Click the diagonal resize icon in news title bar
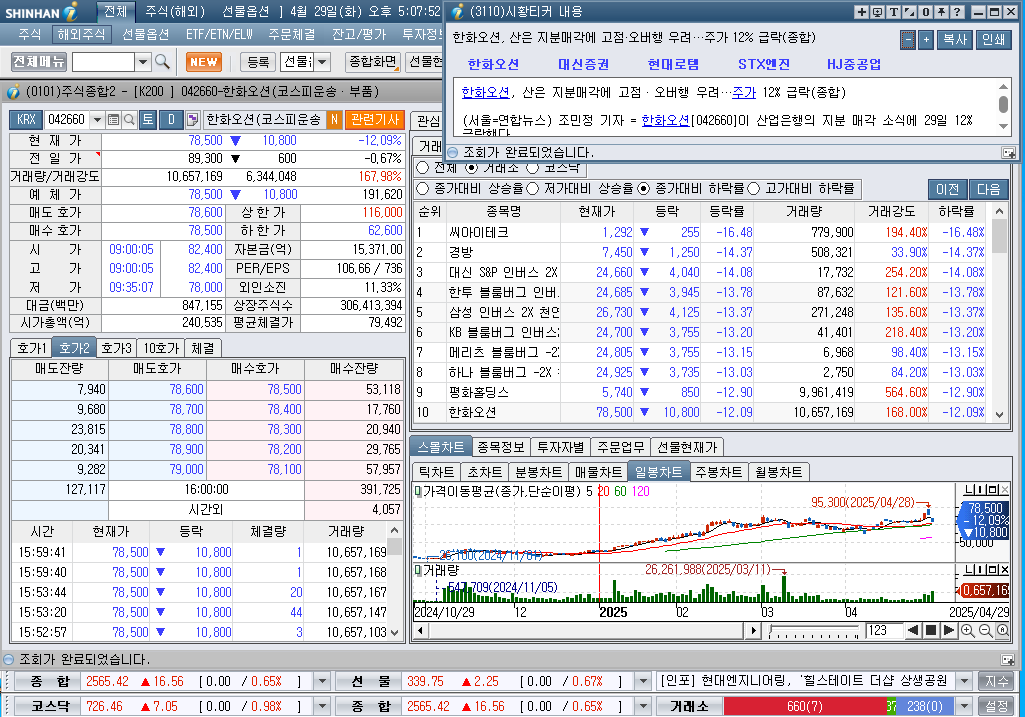 [909, 12]
